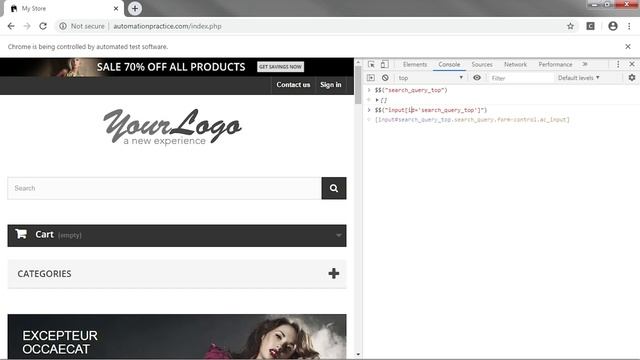The height and width of the screenshot is (360, 640).
Task: Open DevTools customize three-dot menu
Action: click(618, 64)
